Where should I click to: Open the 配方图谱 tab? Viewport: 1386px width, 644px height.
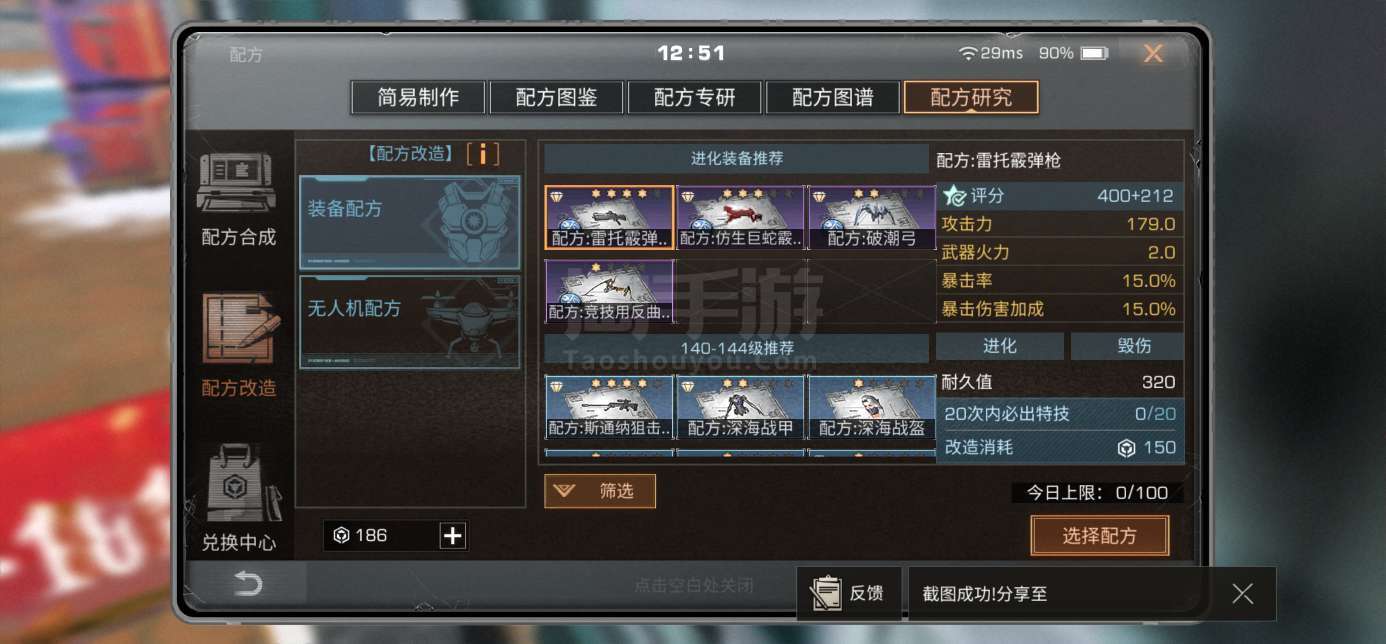[832, 98]
